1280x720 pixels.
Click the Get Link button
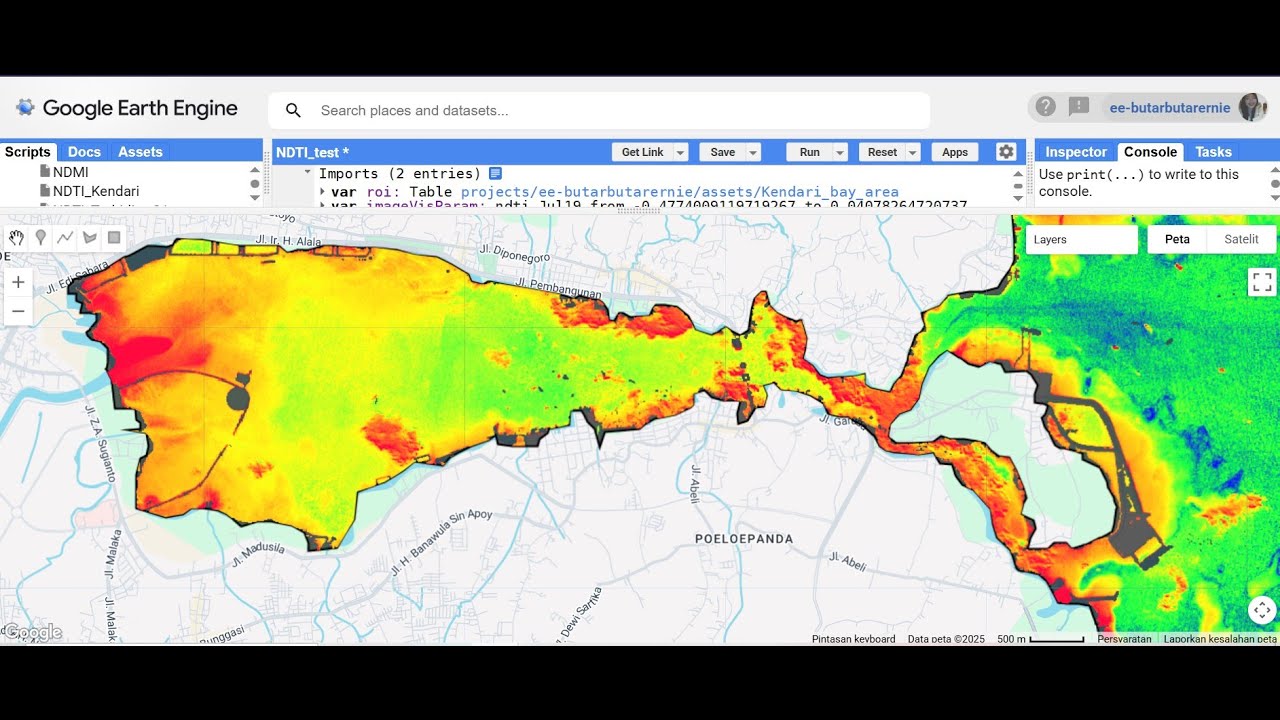tap(642, 152)
